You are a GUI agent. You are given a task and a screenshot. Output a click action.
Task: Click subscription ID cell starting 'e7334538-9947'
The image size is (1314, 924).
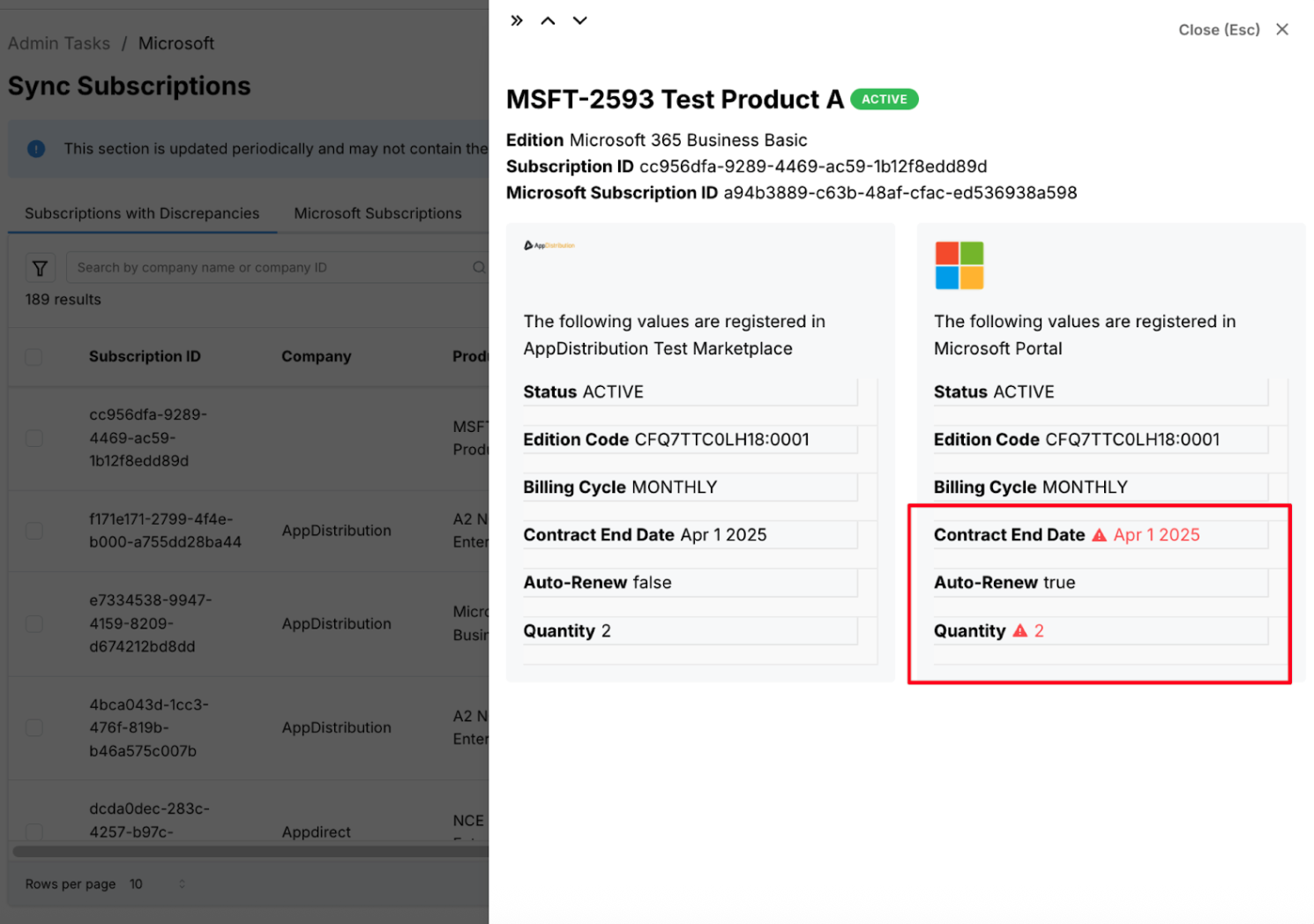151,623
